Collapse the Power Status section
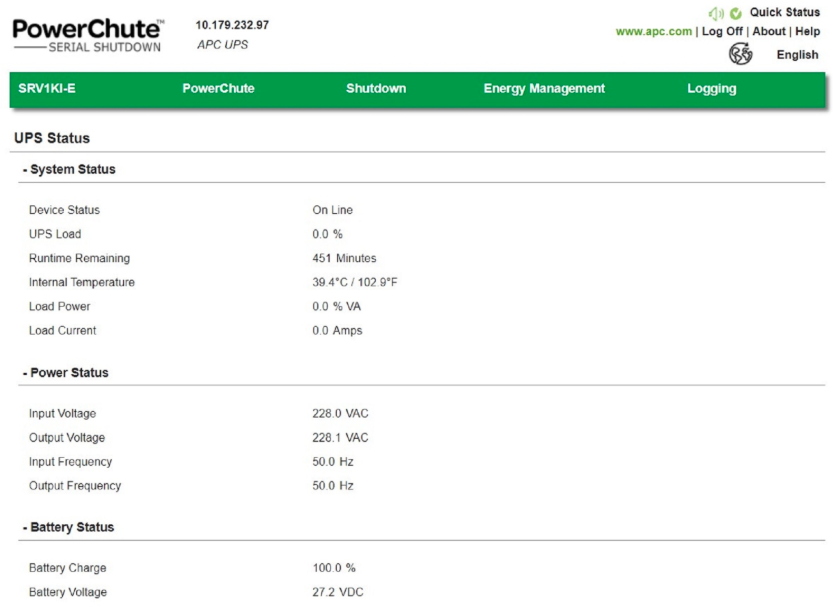Image resolution: width=833 pixels, height=615 pixels. pyautogui.click(x=65, y=373)
